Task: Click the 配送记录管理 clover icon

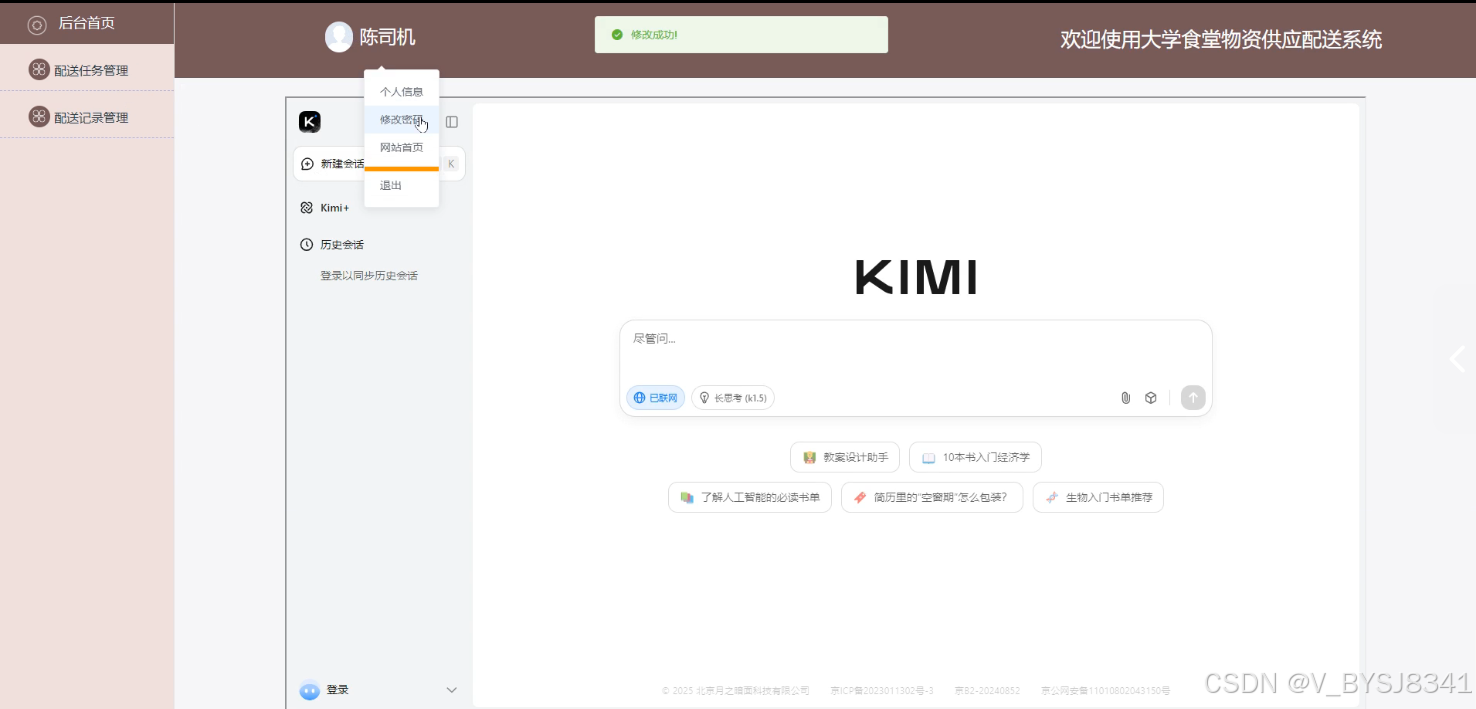Action: [x=38, y=116]
